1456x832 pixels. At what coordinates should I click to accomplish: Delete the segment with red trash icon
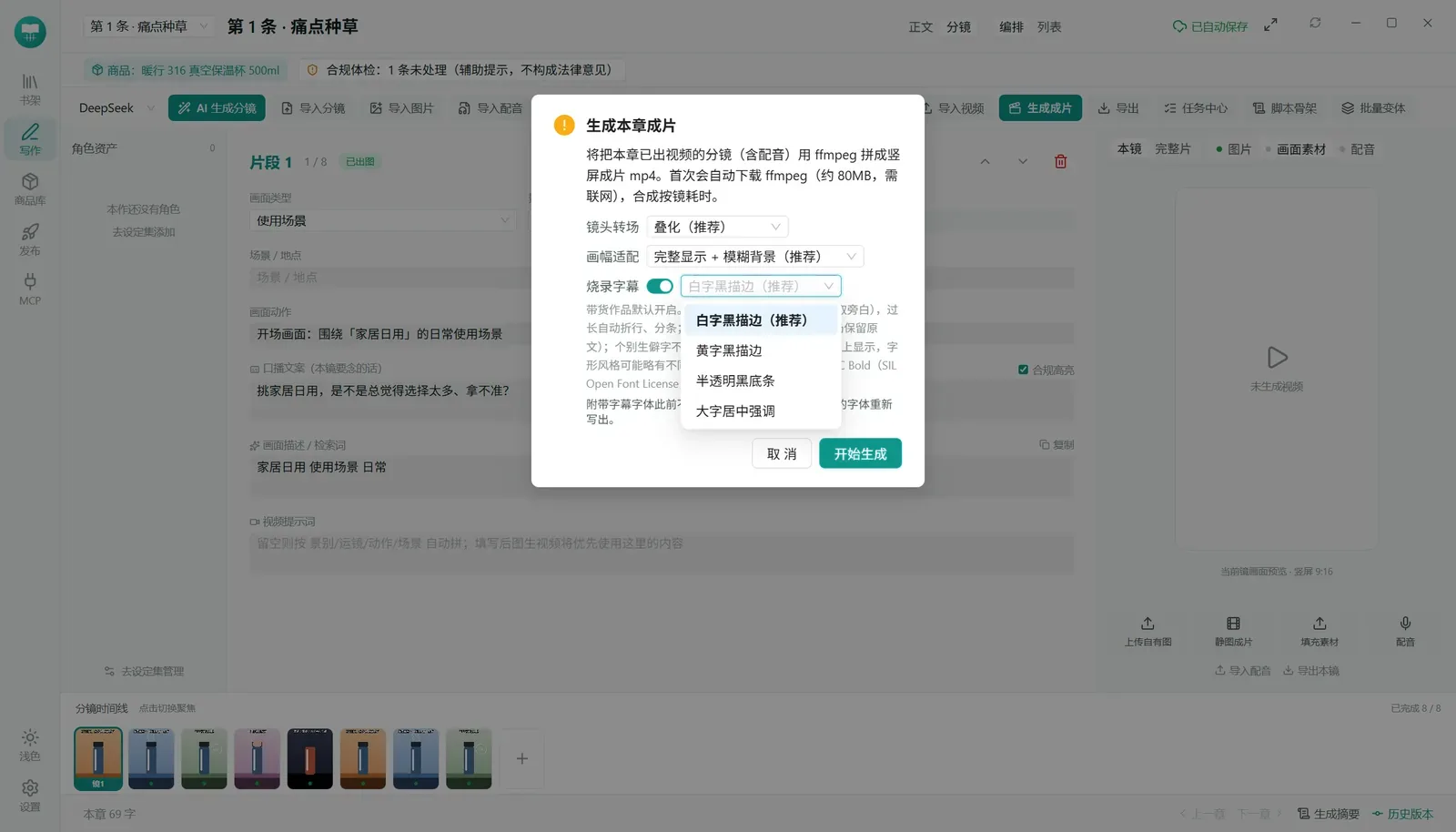1060,161
